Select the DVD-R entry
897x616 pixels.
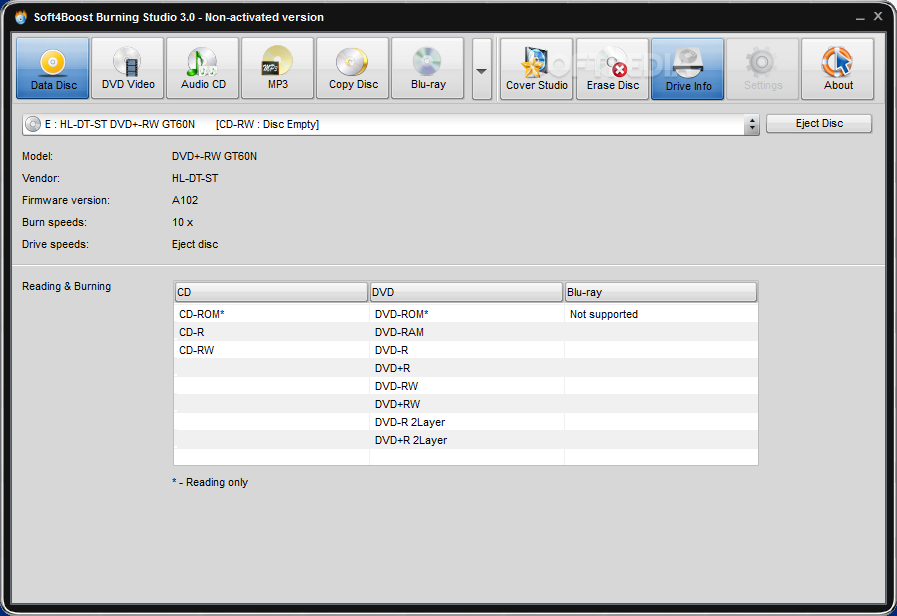(391, 350)
